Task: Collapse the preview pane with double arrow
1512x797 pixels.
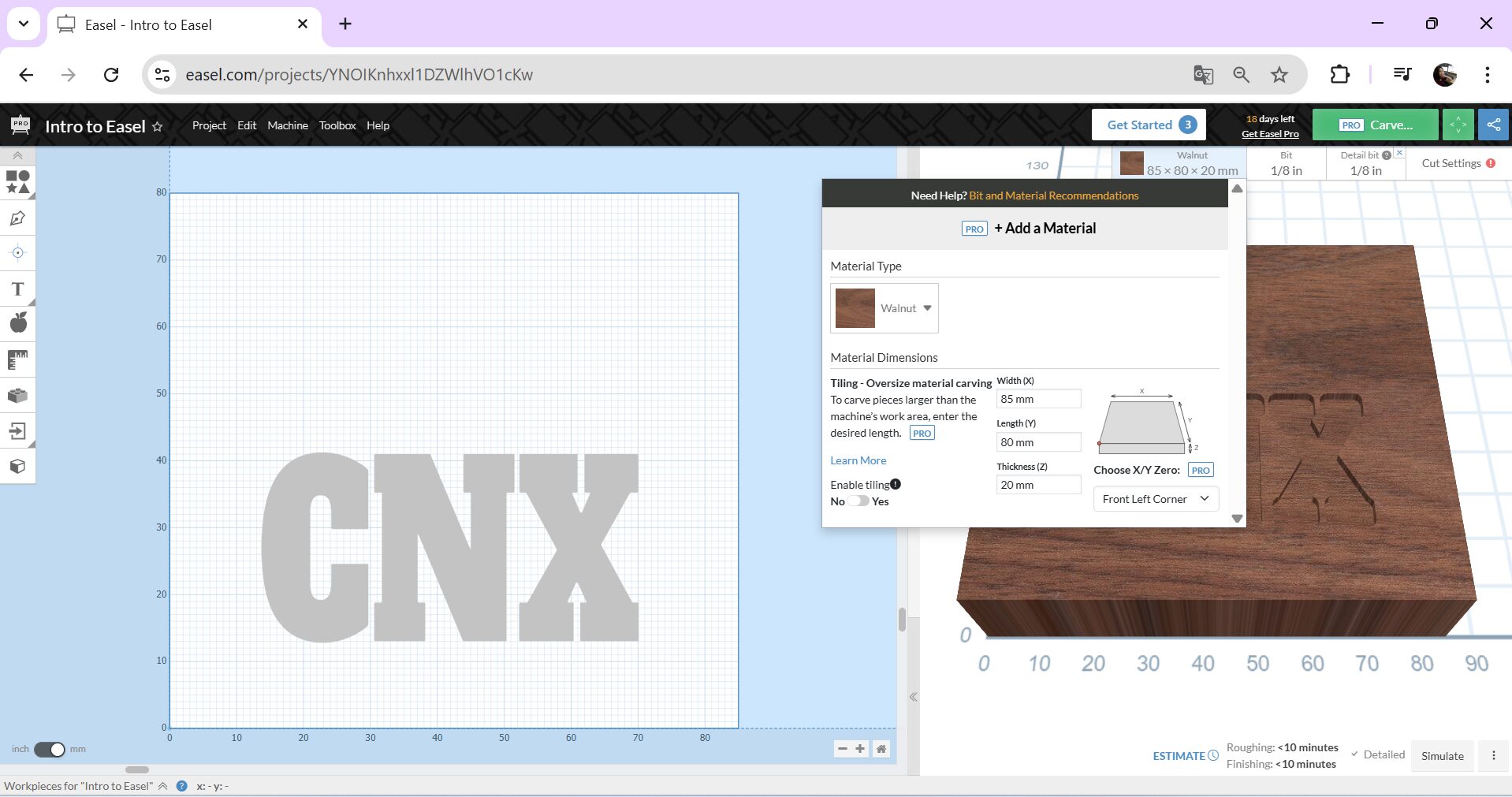Action: tap(913, 697)
